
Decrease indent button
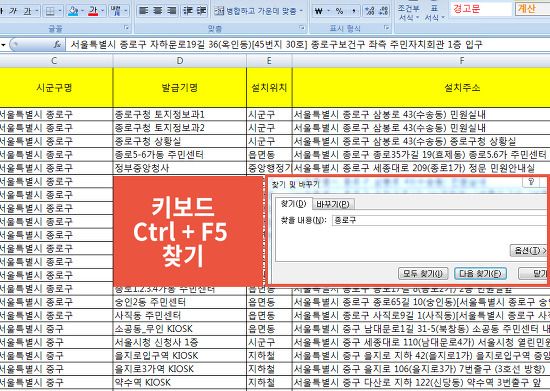(x=188, y=11)
